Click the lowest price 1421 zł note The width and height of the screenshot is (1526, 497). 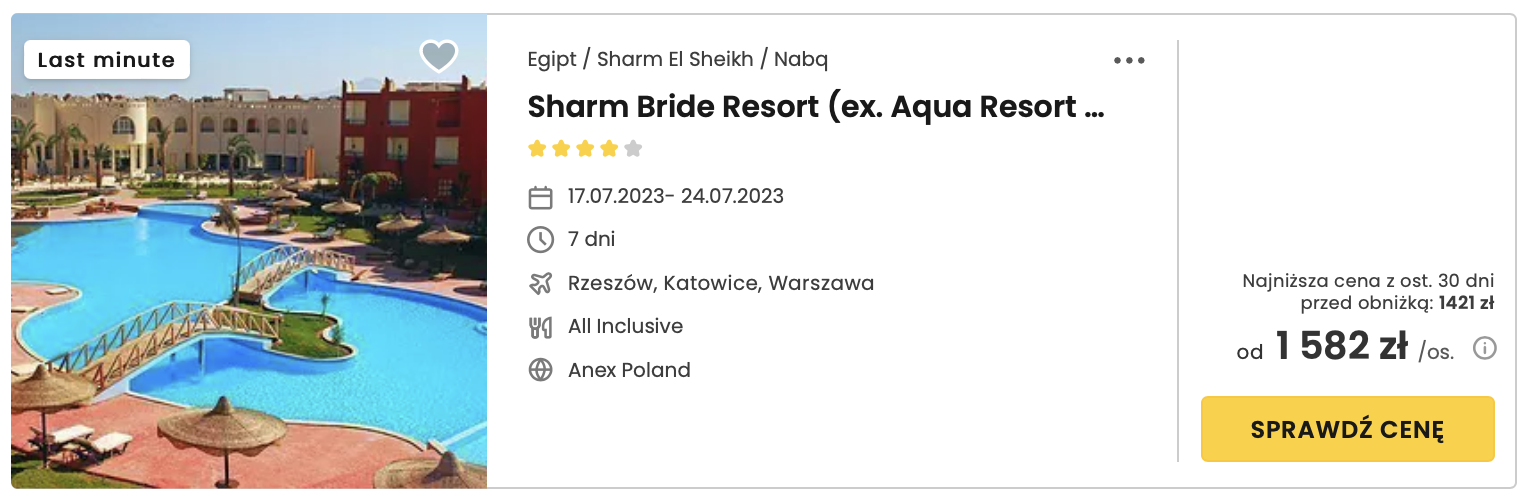point(1368,292)
